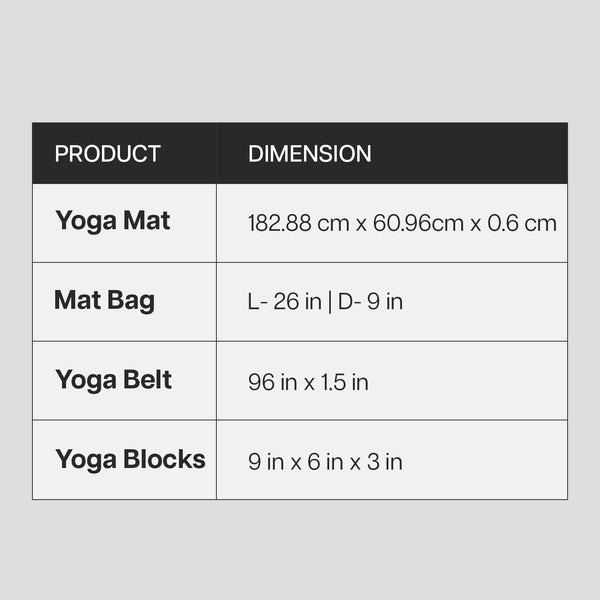600x600 pixels.
Task: Click the 0.6 cm thickness value
Action: click(522, 223)
